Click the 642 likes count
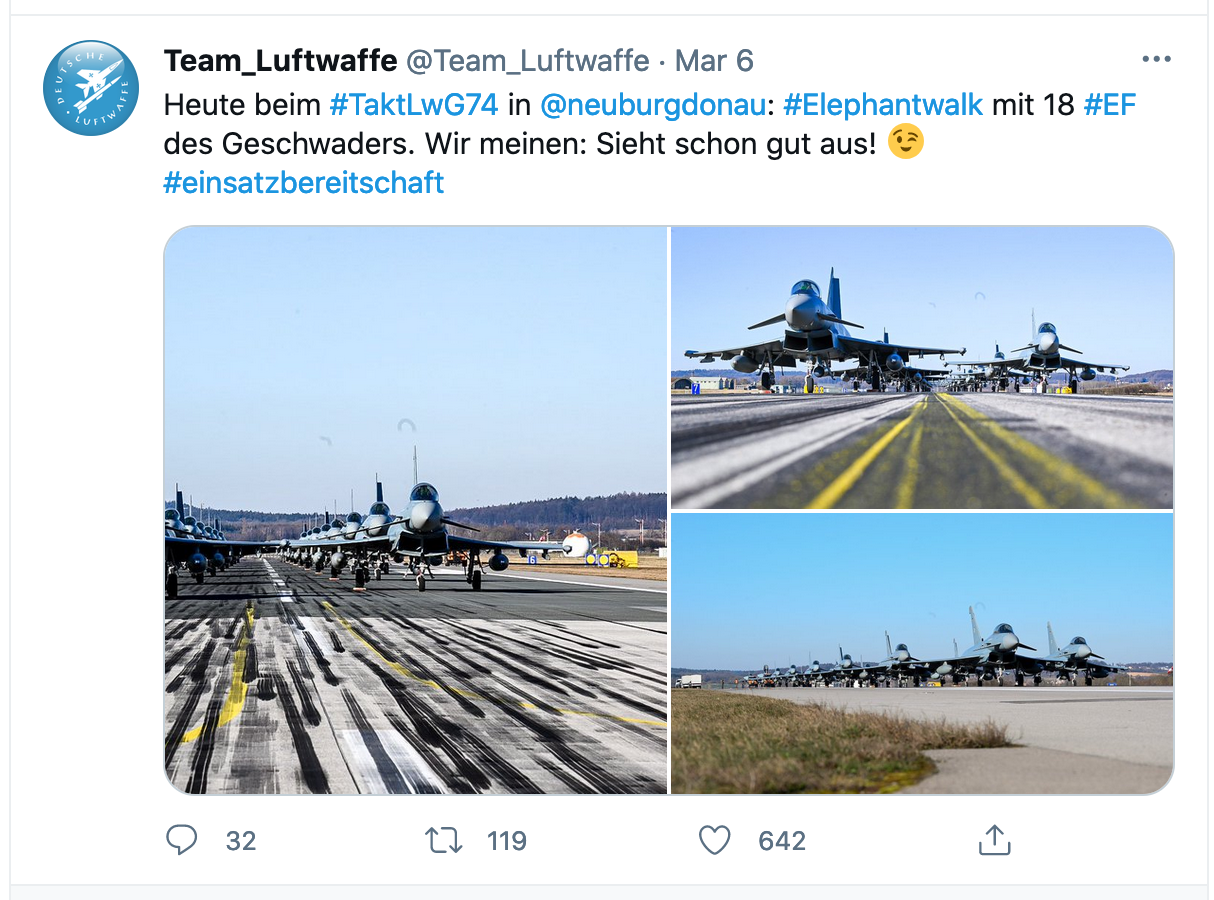This screenshot has width=1214, height=900. coord(781,841)
